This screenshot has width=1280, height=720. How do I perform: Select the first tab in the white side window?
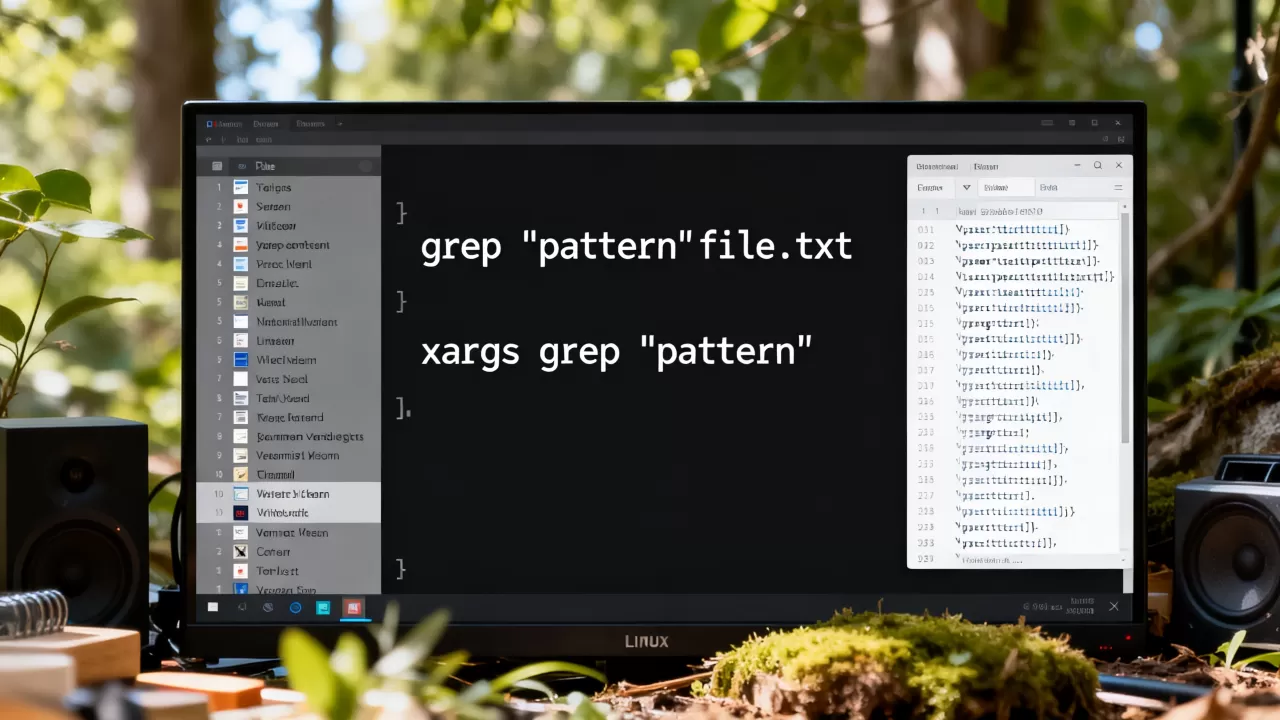(x=937, y=166)
